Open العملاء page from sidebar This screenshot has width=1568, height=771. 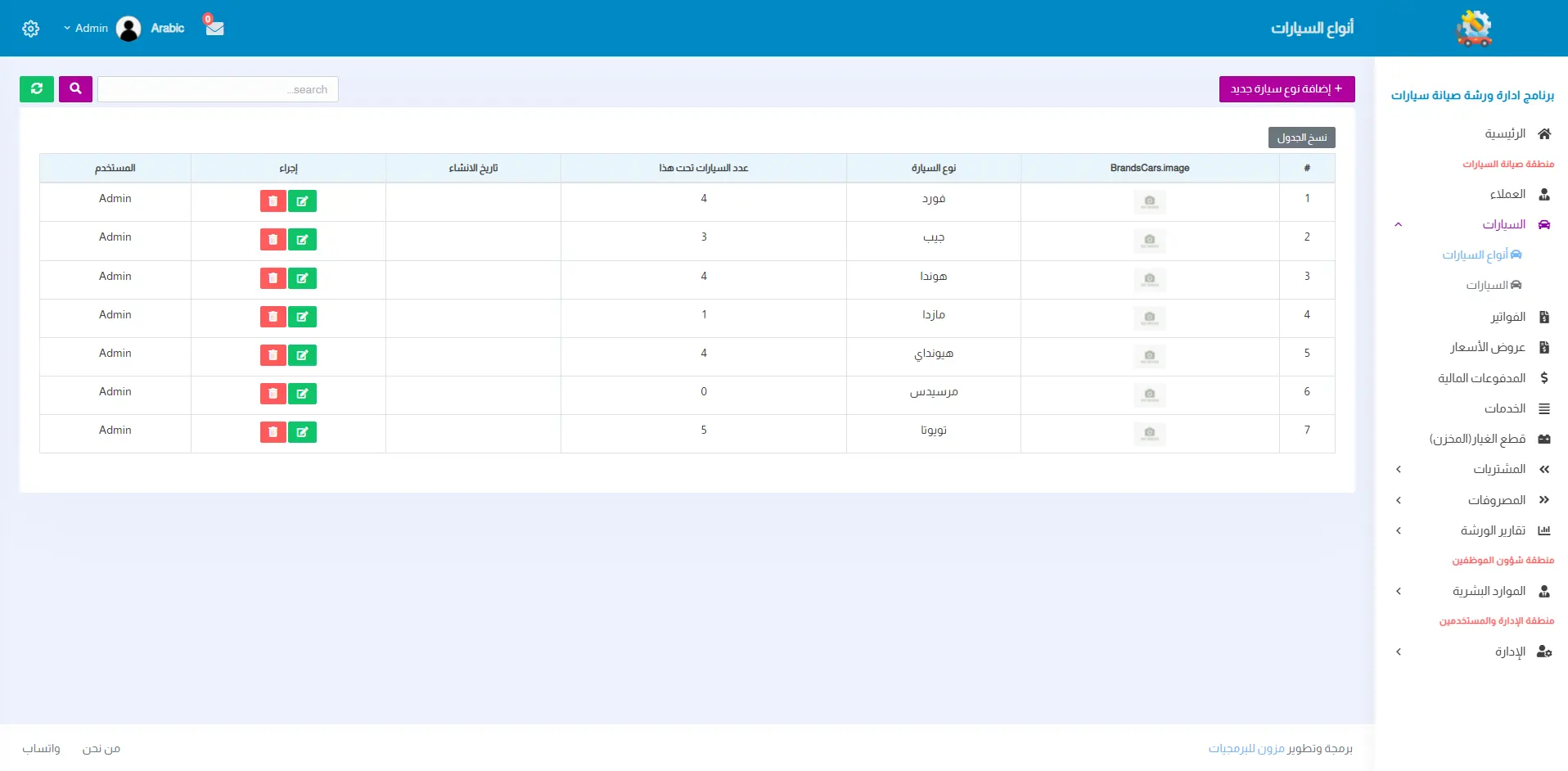coord(1507,194)
